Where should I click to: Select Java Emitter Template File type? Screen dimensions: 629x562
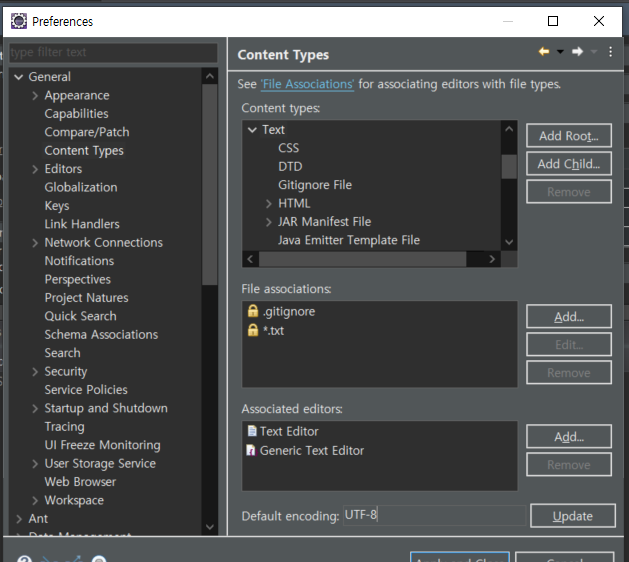[x=349, y=240]
